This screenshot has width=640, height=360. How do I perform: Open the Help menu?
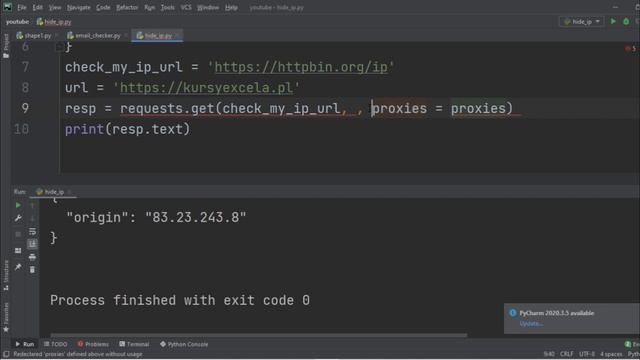tap(231, 7)
